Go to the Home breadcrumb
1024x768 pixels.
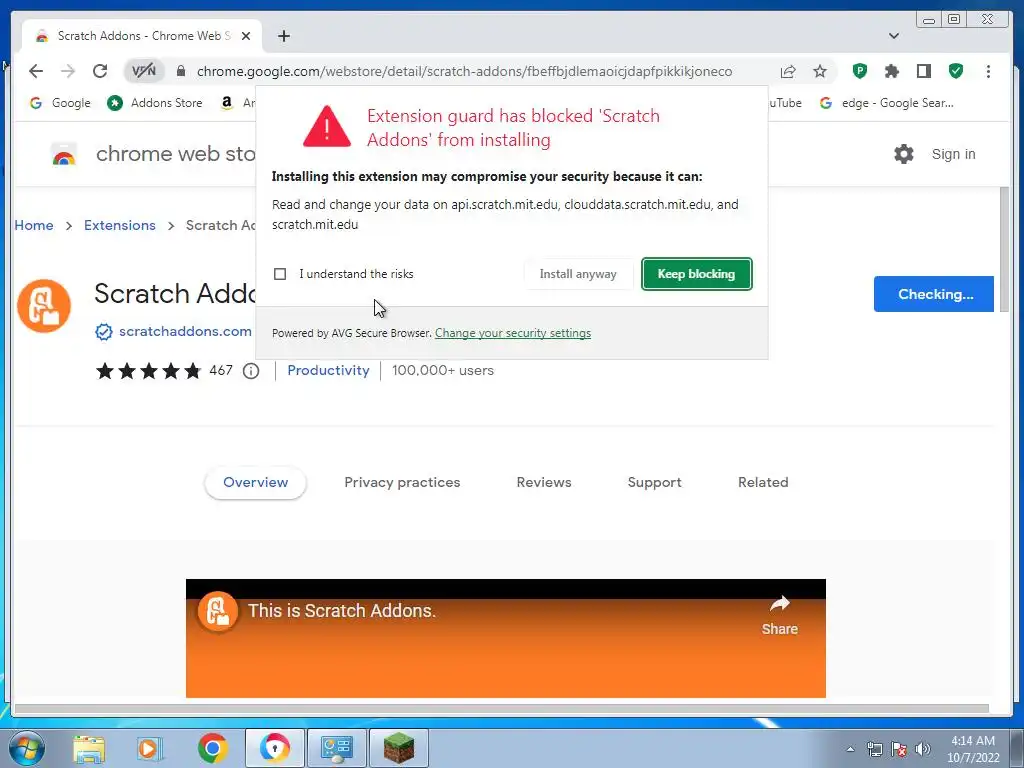pos(34,225)
